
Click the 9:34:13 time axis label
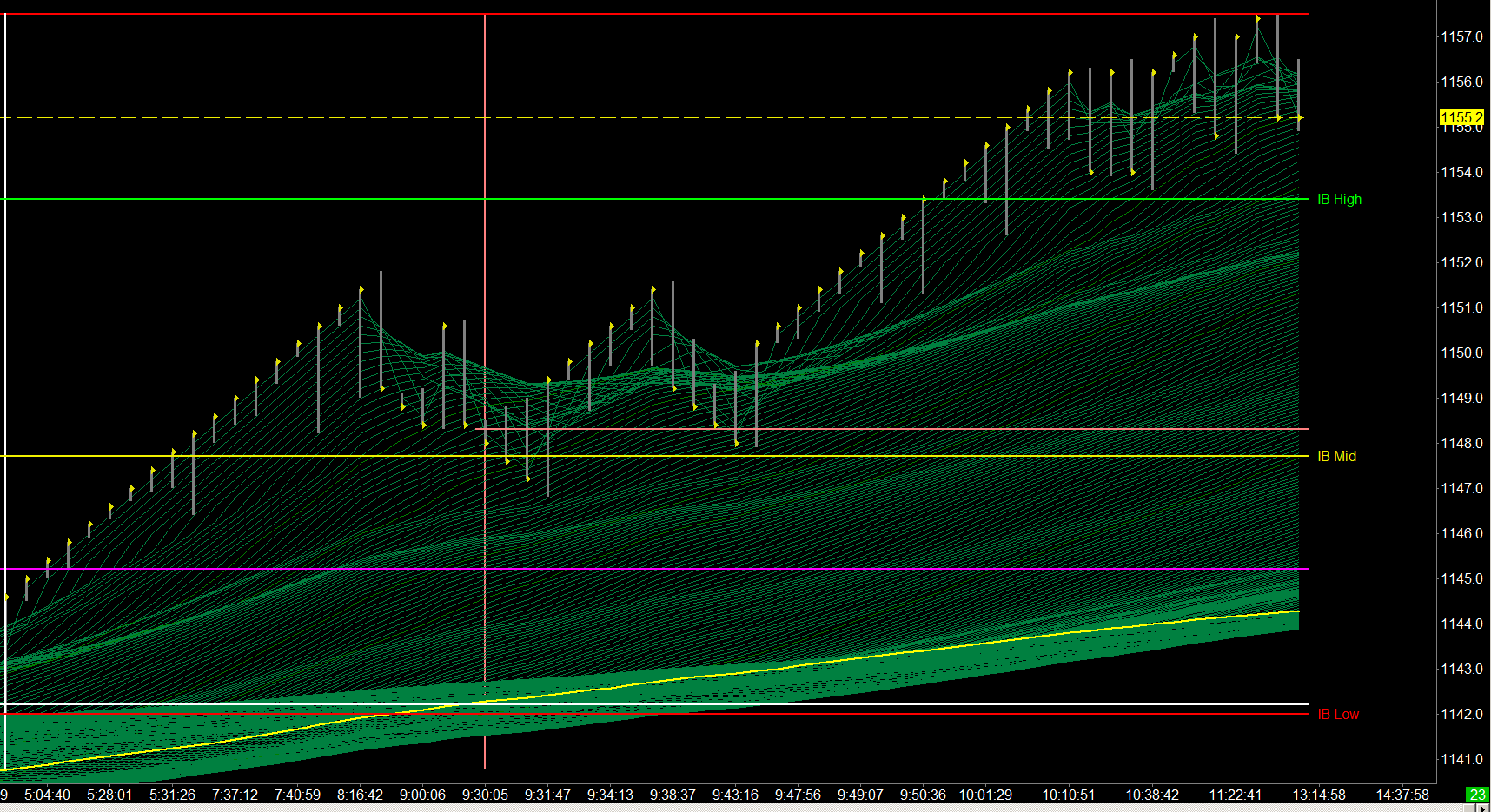[610, 795]
